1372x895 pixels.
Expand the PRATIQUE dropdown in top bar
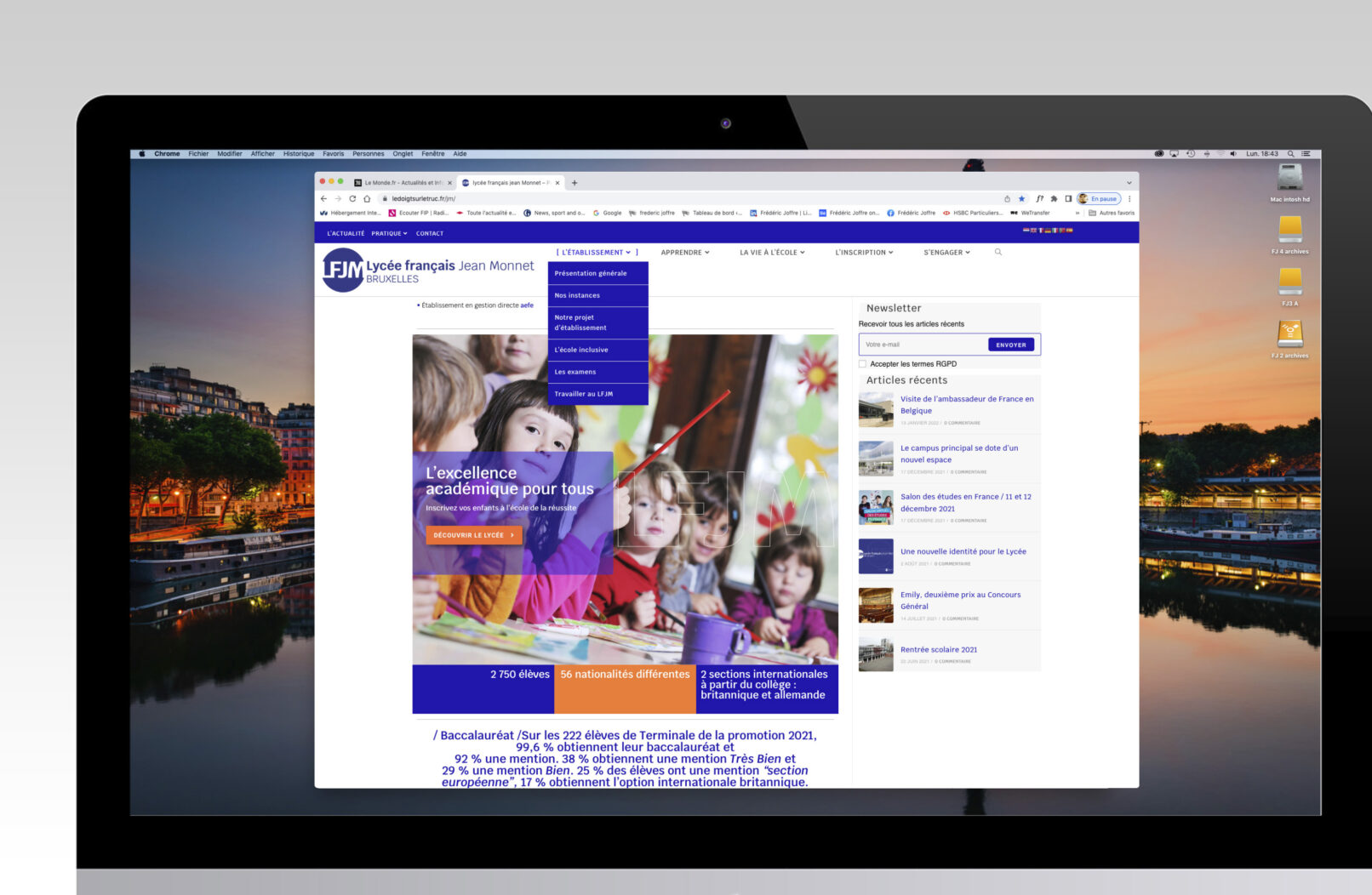389,233
